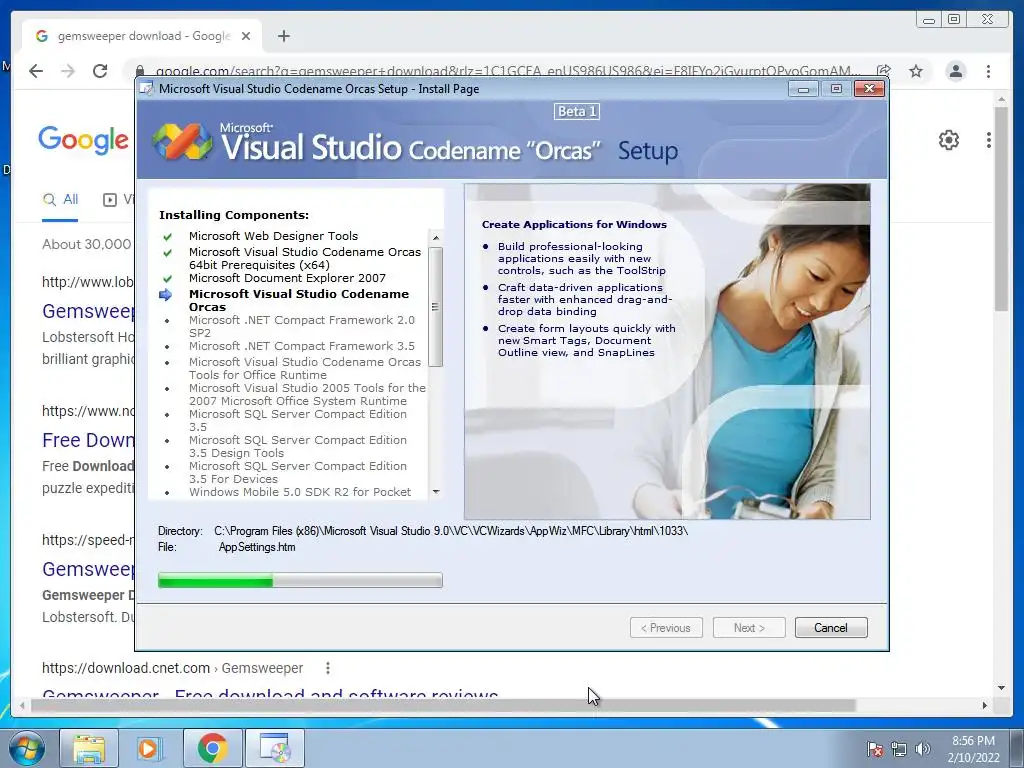
Task: Select the All search results tab
Action: 60,200
